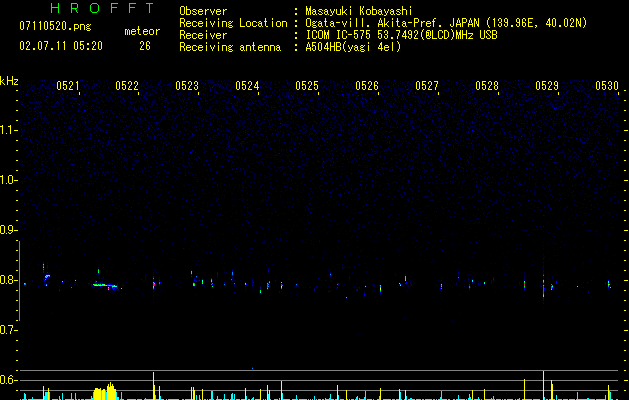Click time marker 0529
The height and width of the screenshot is (400, 629).
click(x=547, y=85)
